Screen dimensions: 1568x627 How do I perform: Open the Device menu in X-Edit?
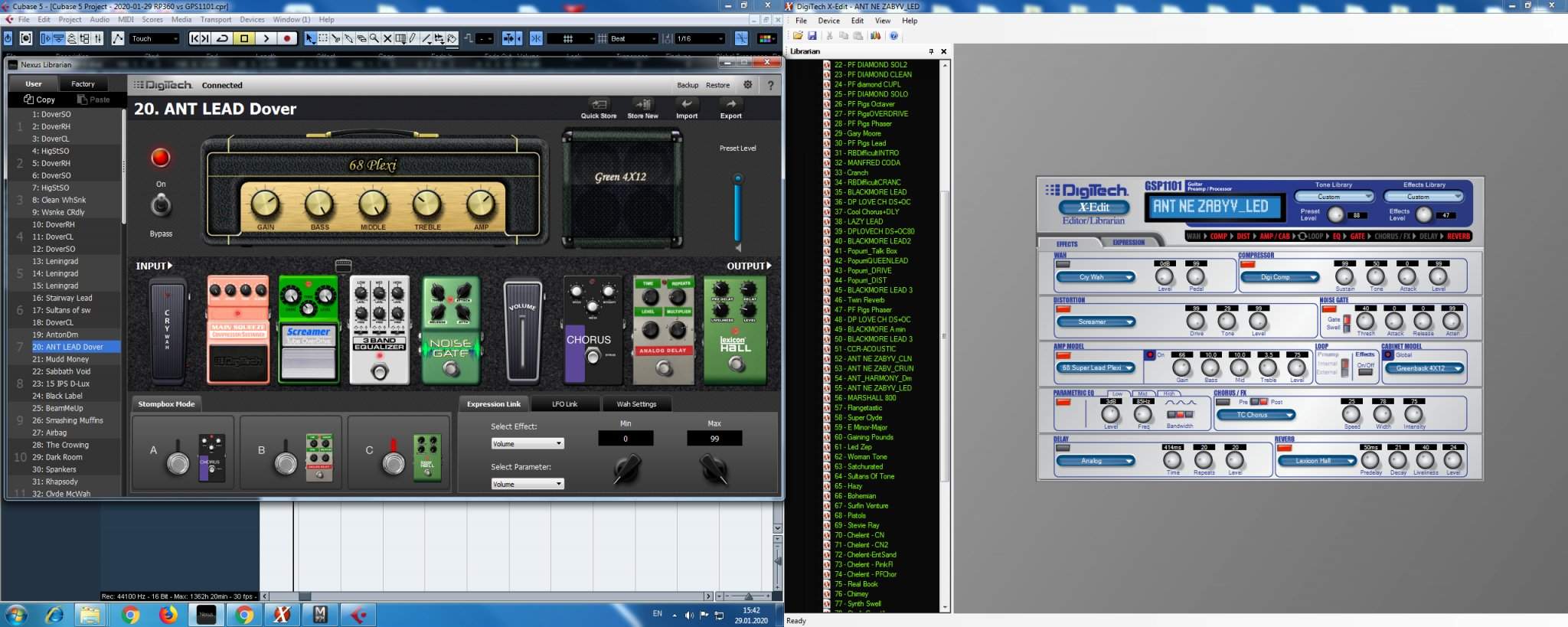pos(828,21)
